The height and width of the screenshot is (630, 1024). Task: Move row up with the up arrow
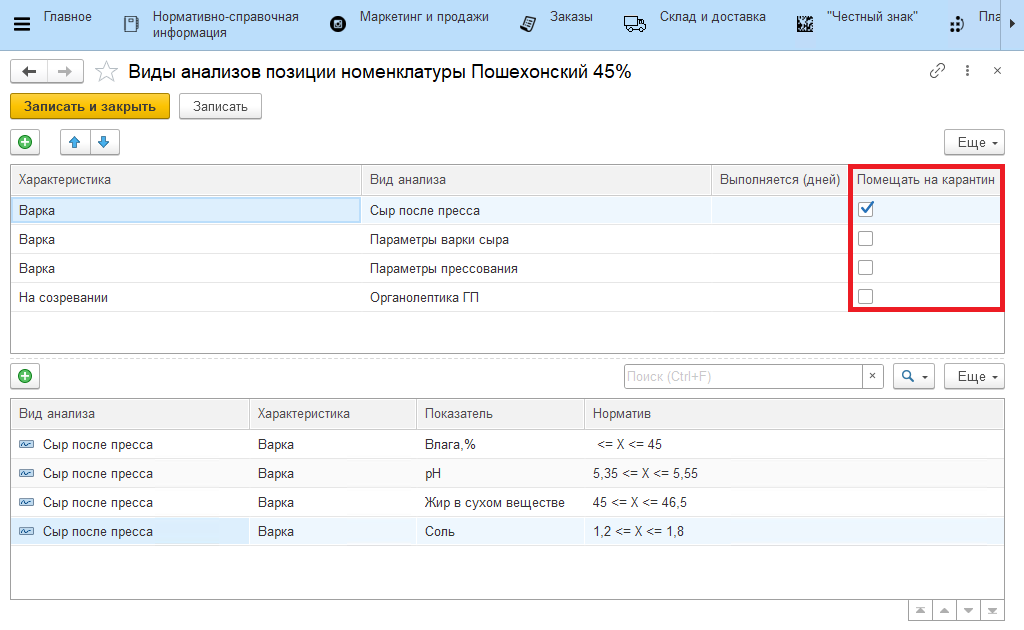tap(75, 142)
